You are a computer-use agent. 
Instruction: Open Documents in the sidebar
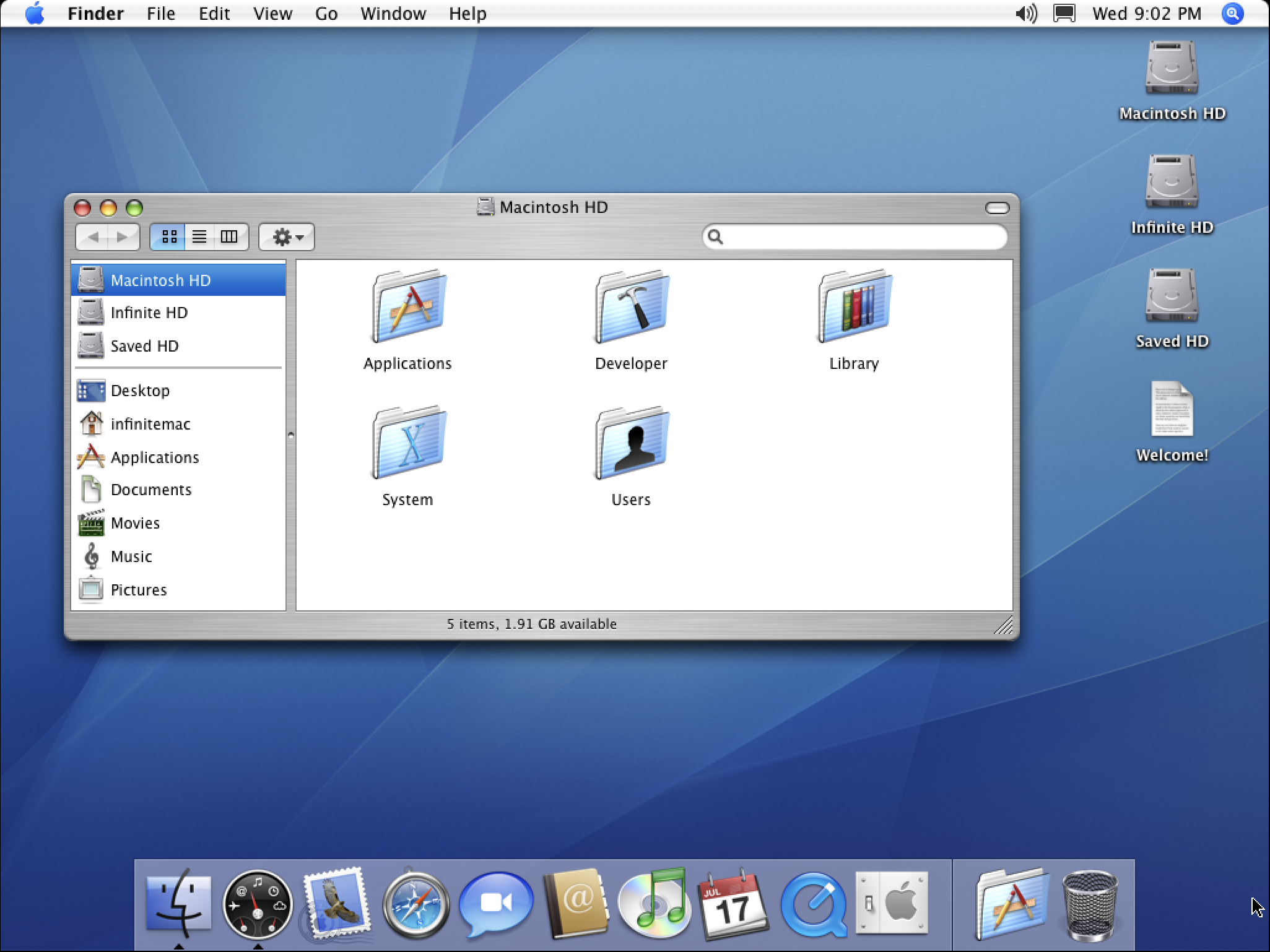pos(178,490)
